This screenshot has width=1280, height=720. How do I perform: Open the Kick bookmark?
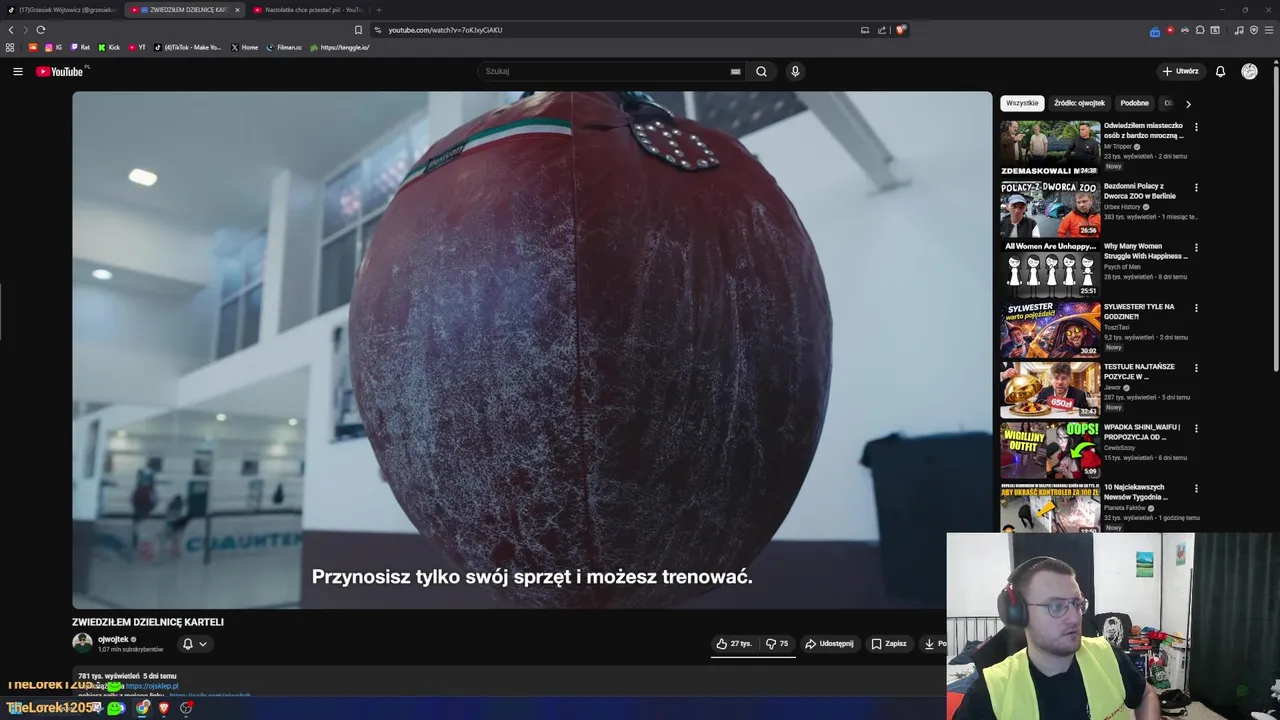tap(108, 47)
